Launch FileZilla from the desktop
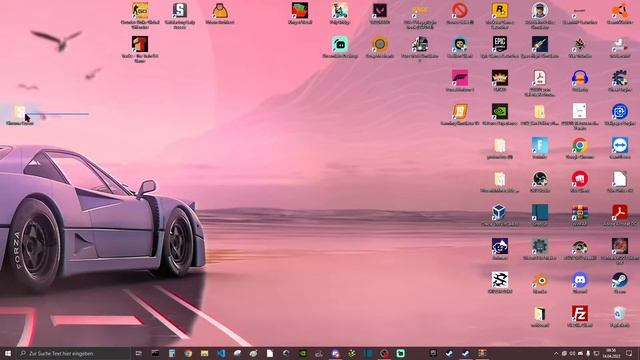The image size is (640, 360). click(x=580, y=316)
